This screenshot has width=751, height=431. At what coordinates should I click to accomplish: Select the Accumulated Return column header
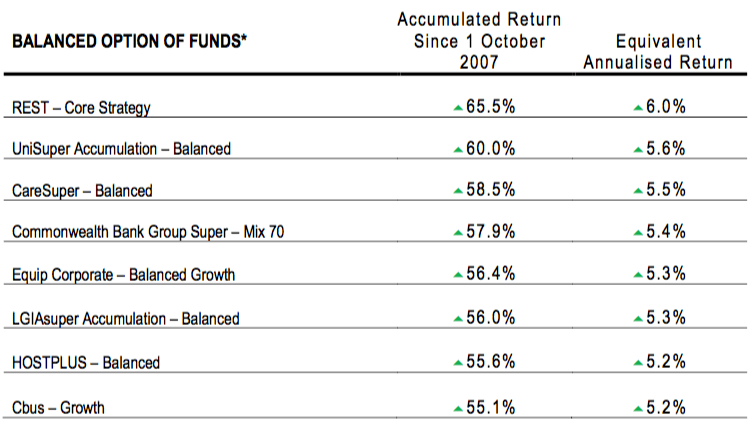479,41
